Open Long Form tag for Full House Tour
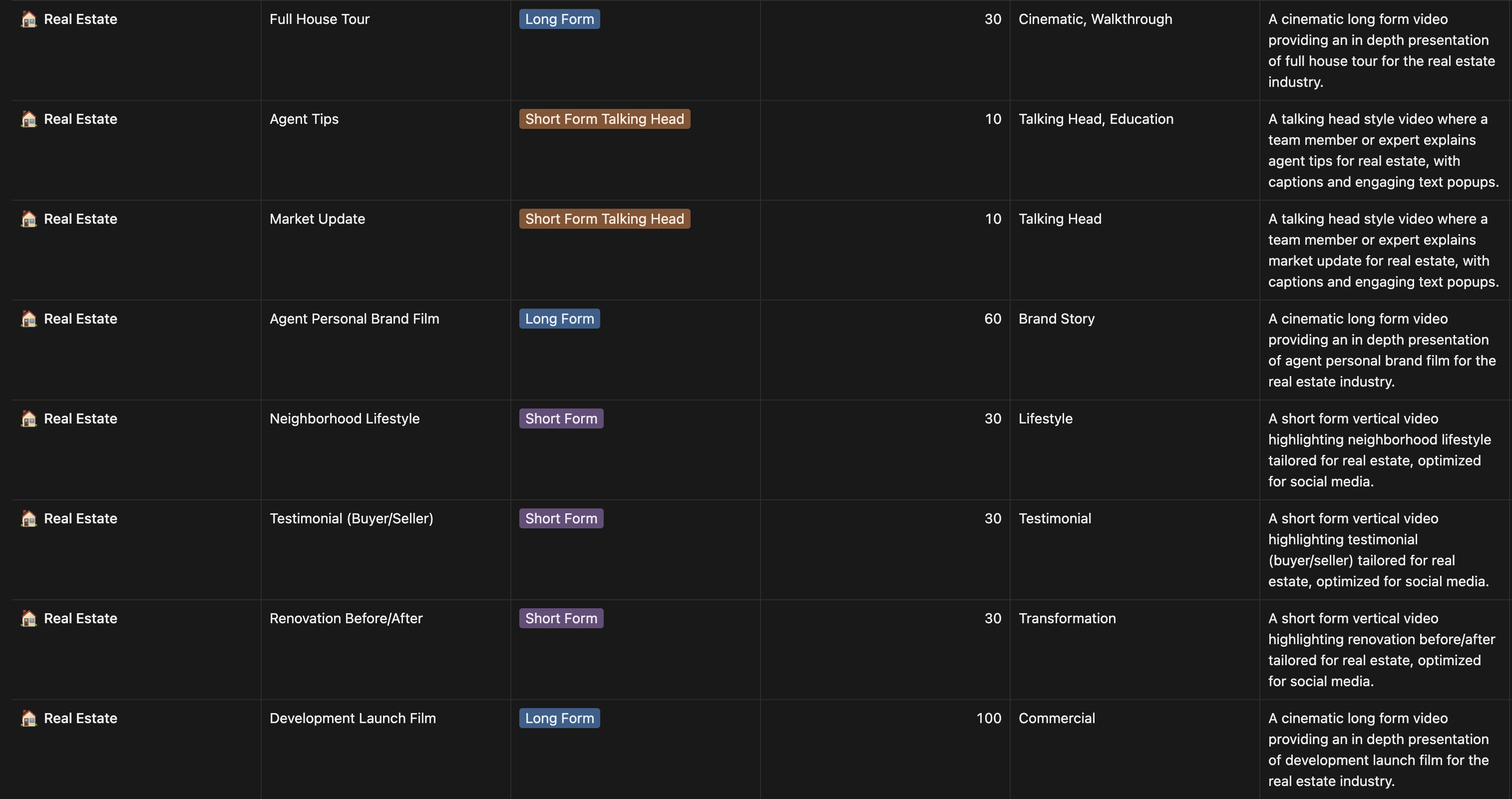The image size is (1512, 799). 559,19
